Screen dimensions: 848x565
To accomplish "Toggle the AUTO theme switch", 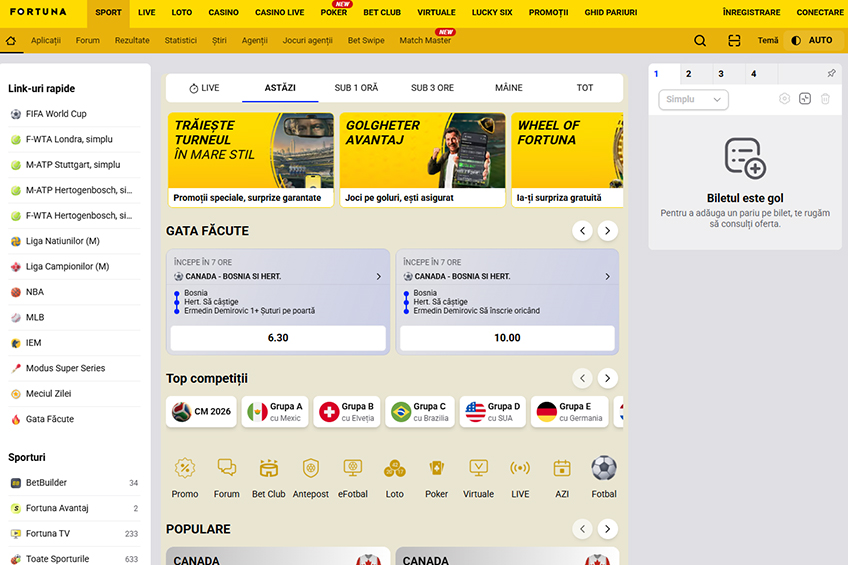I will pos(812,41).
